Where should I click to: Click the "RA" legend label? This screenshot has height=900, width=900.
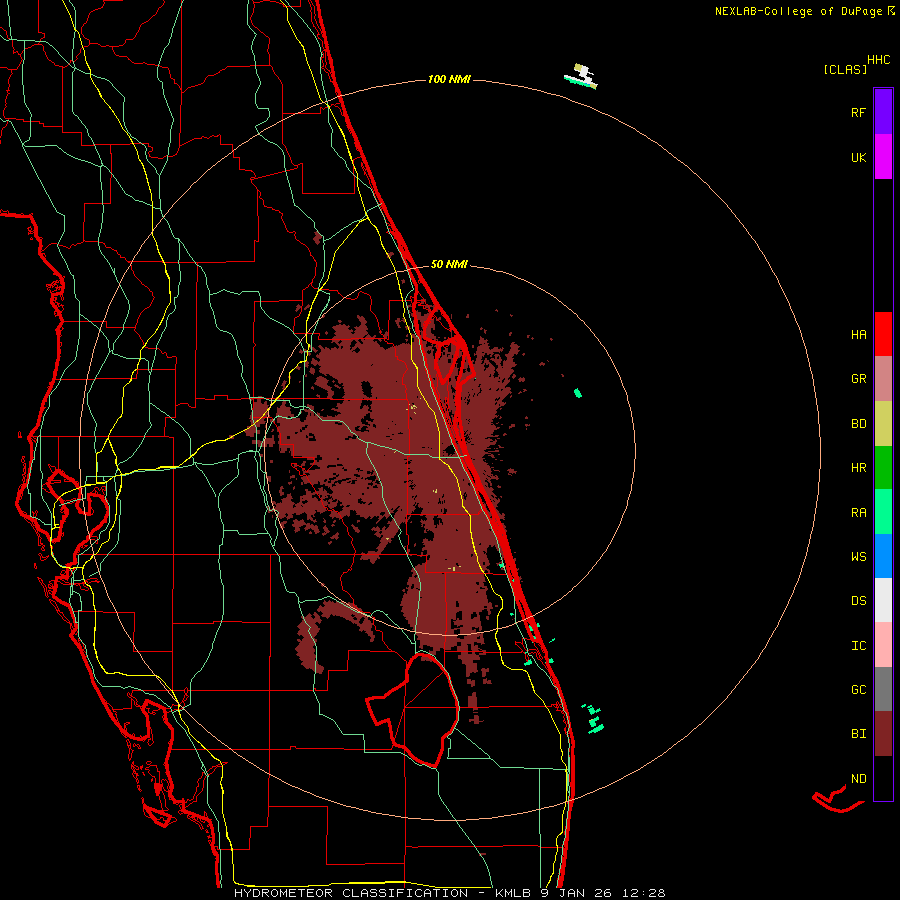[858, 513]
